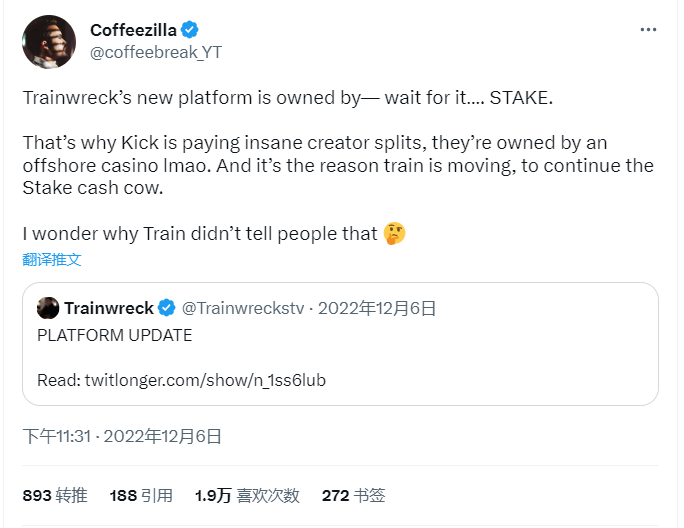View the 1.9万 喜欢次数 likes list
This screenshot has height=528, width=684.
click(247, 495)
